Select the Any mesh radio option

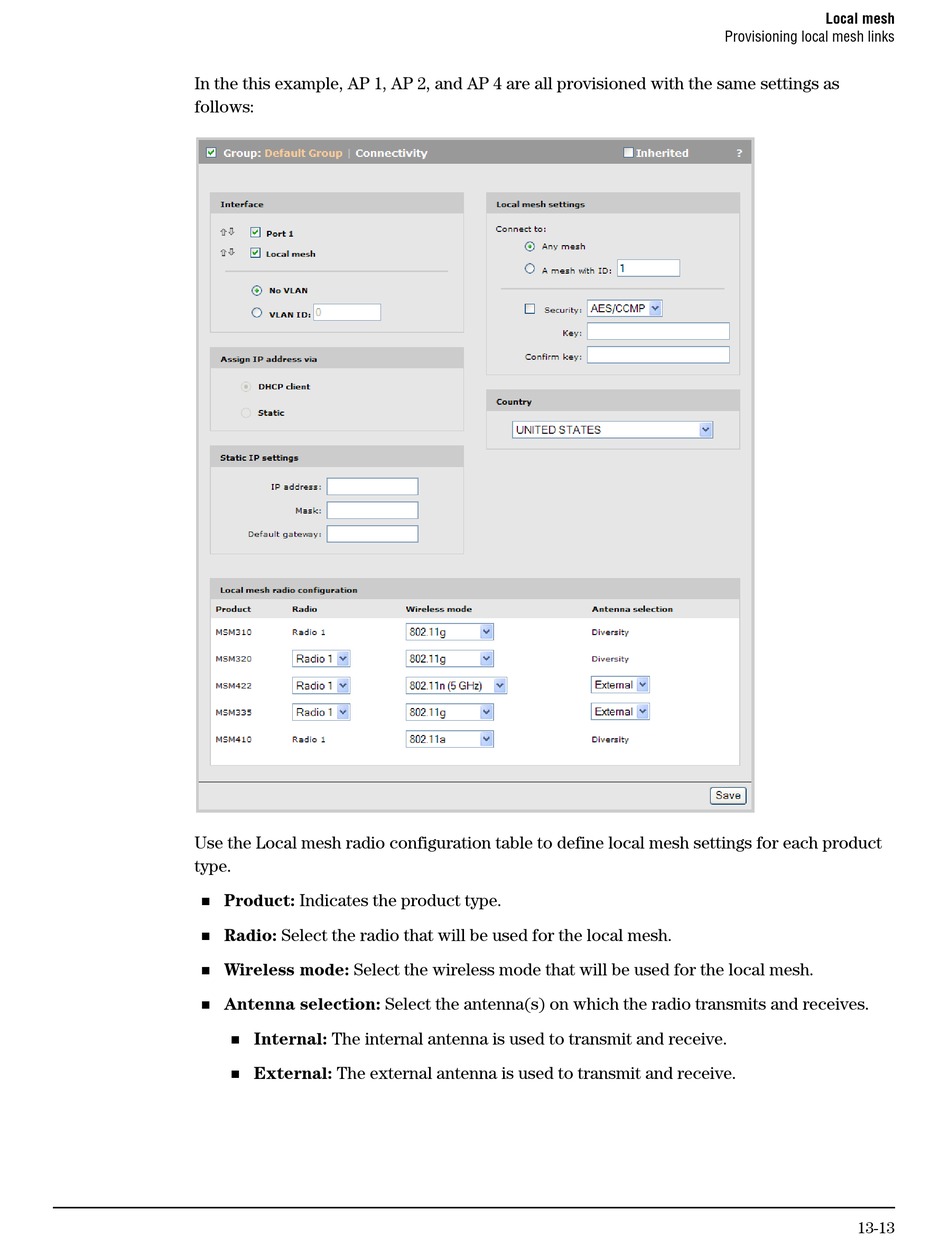(530, 246)
